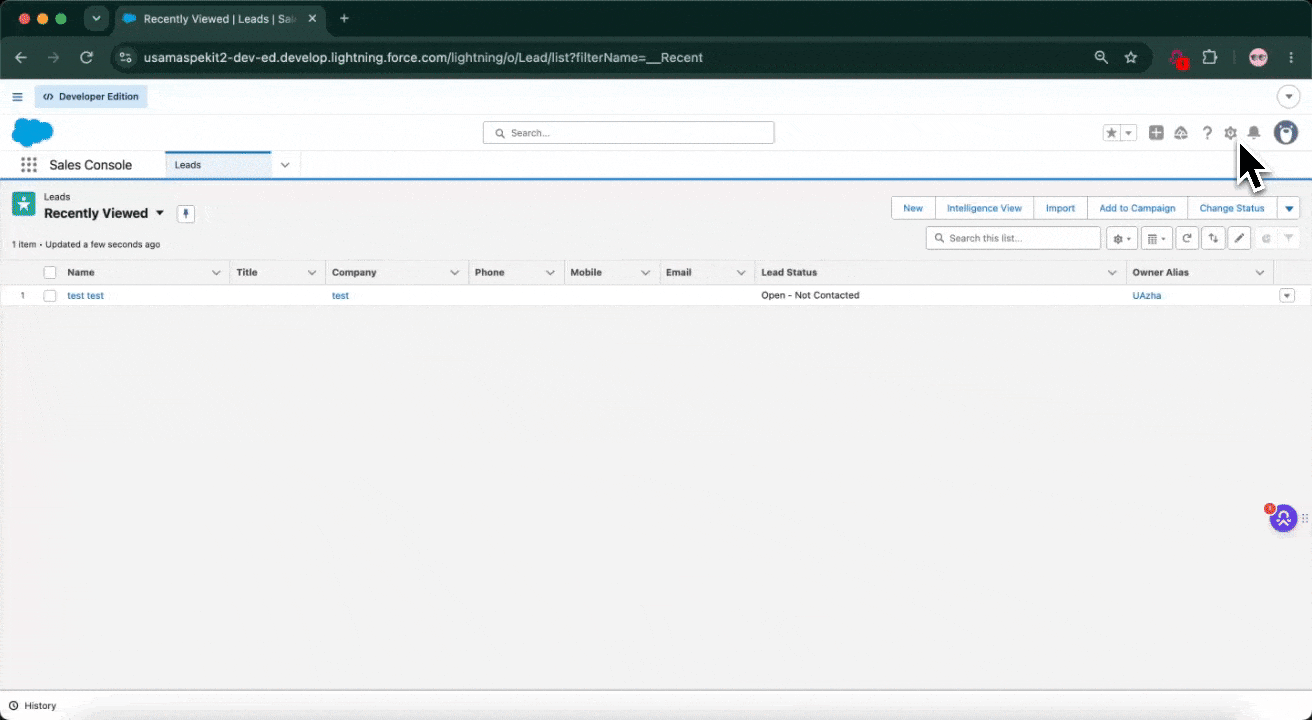Open Owner Alias column menu
Viewport: 1312px width, 720px height.
1260,272
